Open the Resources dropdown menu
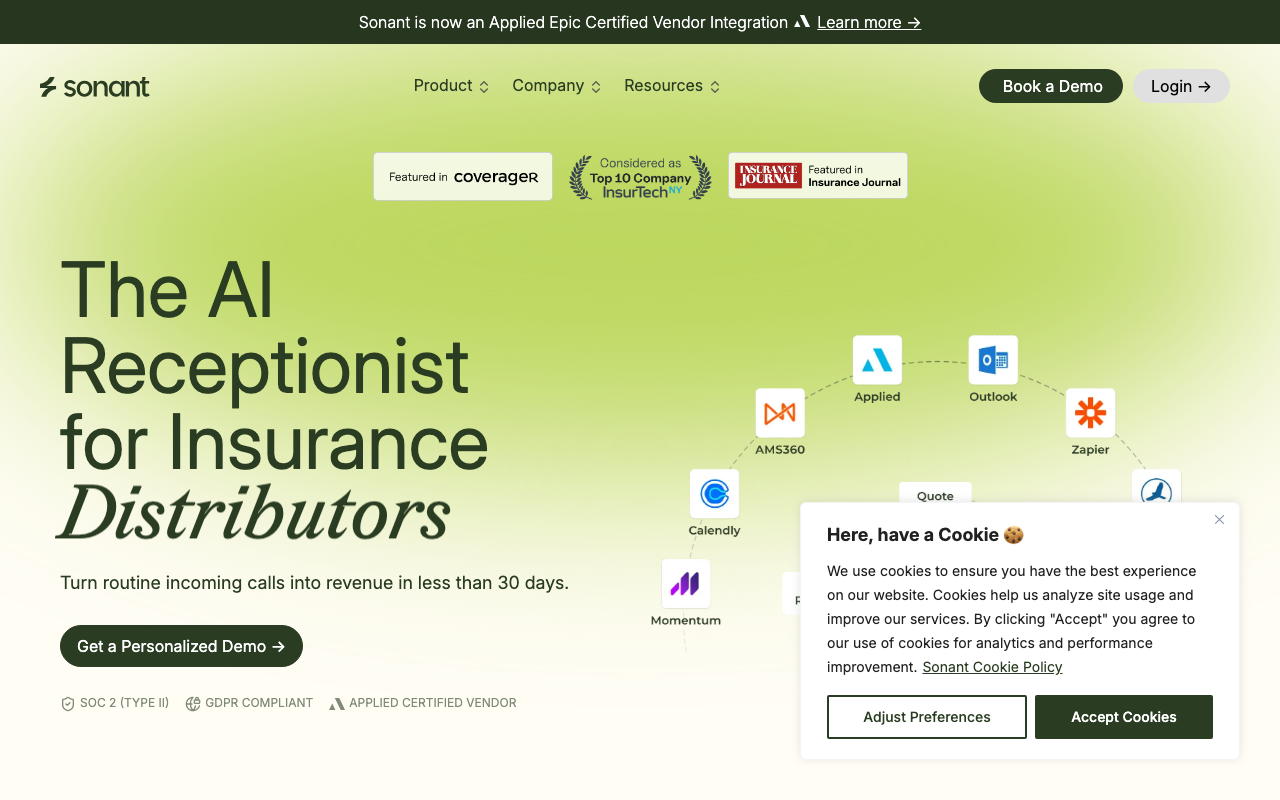The height and width of the screenshot is (800, 1280). [672, 86]
